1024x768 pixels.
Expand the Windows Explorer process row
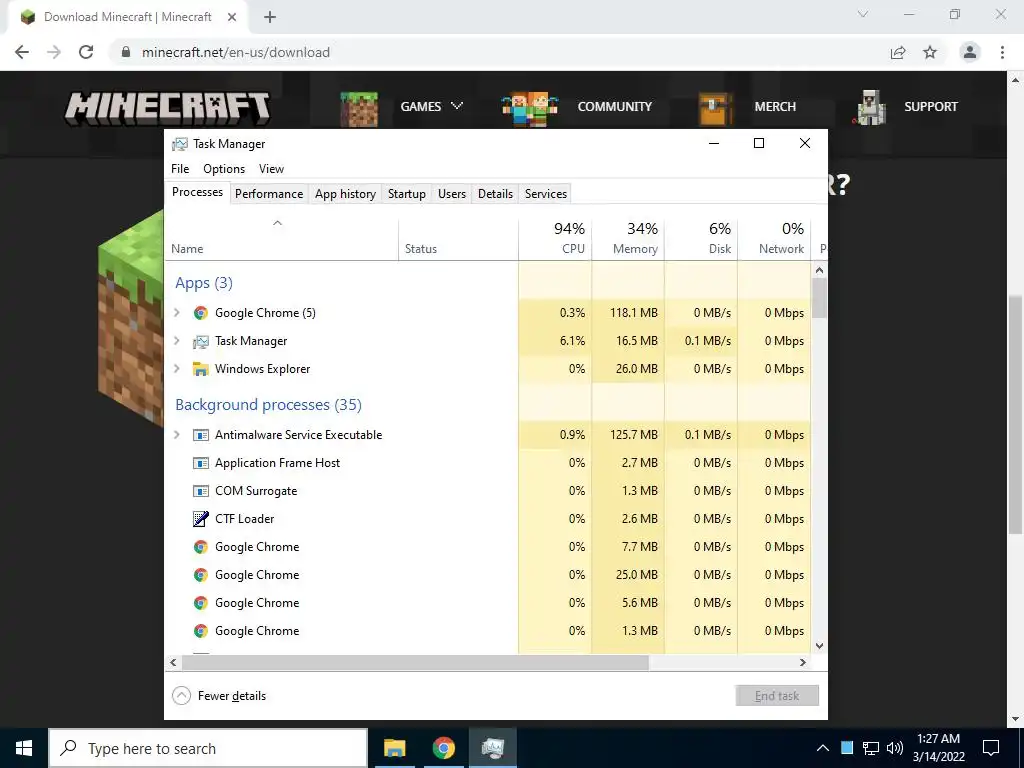pos(176,369)
